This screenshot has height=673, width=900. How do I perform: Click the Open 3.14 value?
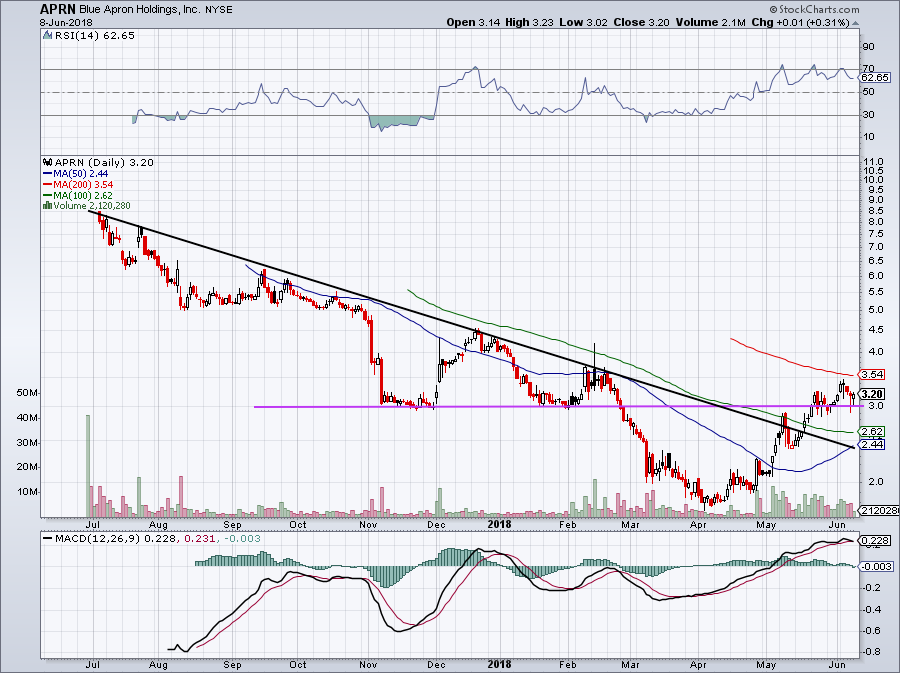click(x=473, y=22)
